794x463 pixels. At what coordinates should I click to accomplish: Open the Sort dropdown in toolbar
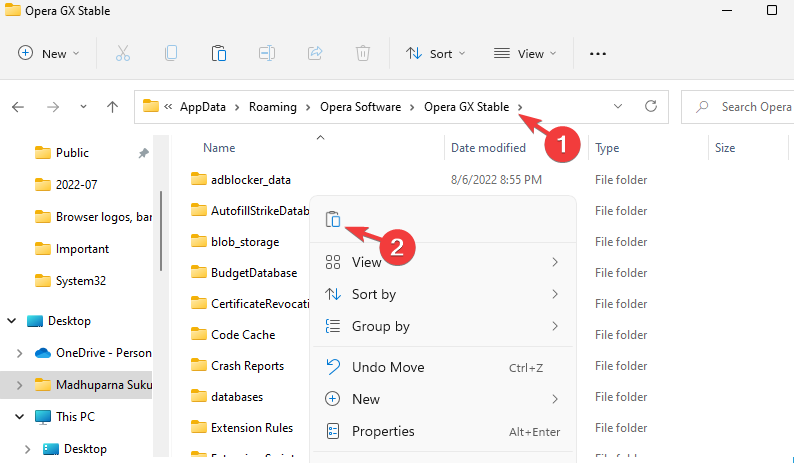pyautogui.click(x=435, y=53)
